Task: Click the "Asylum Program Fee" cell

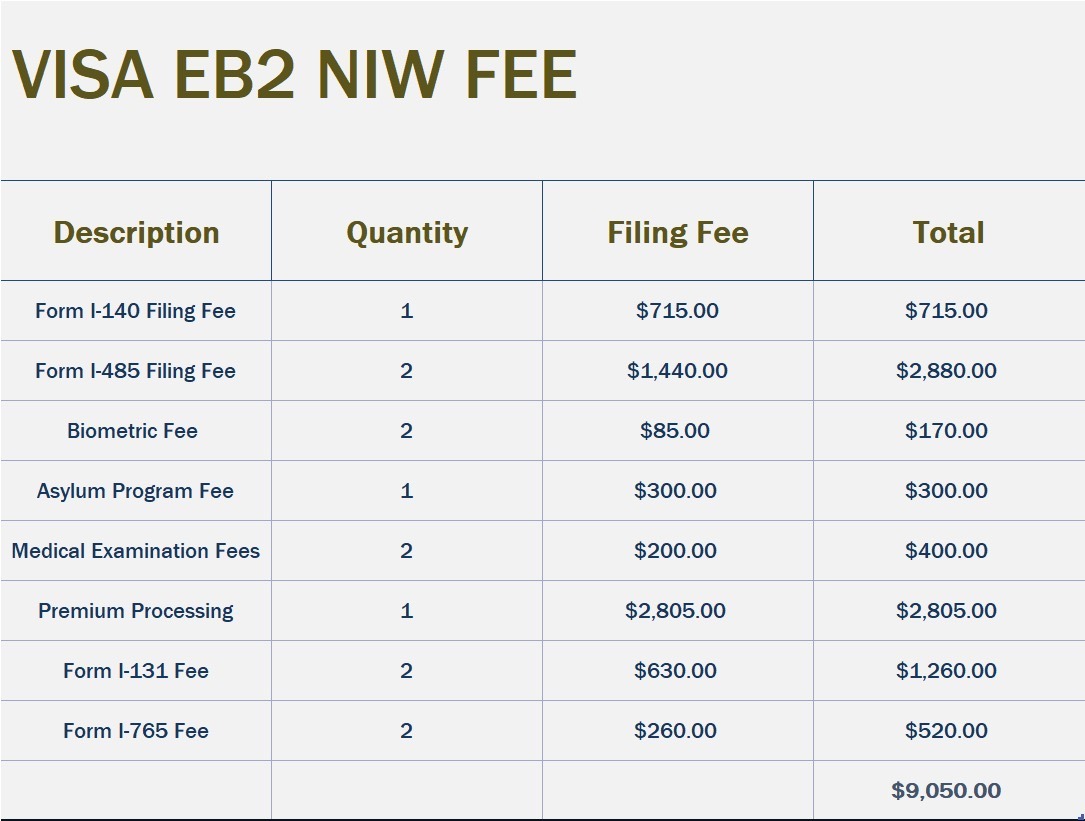Action: click(135, 491)
